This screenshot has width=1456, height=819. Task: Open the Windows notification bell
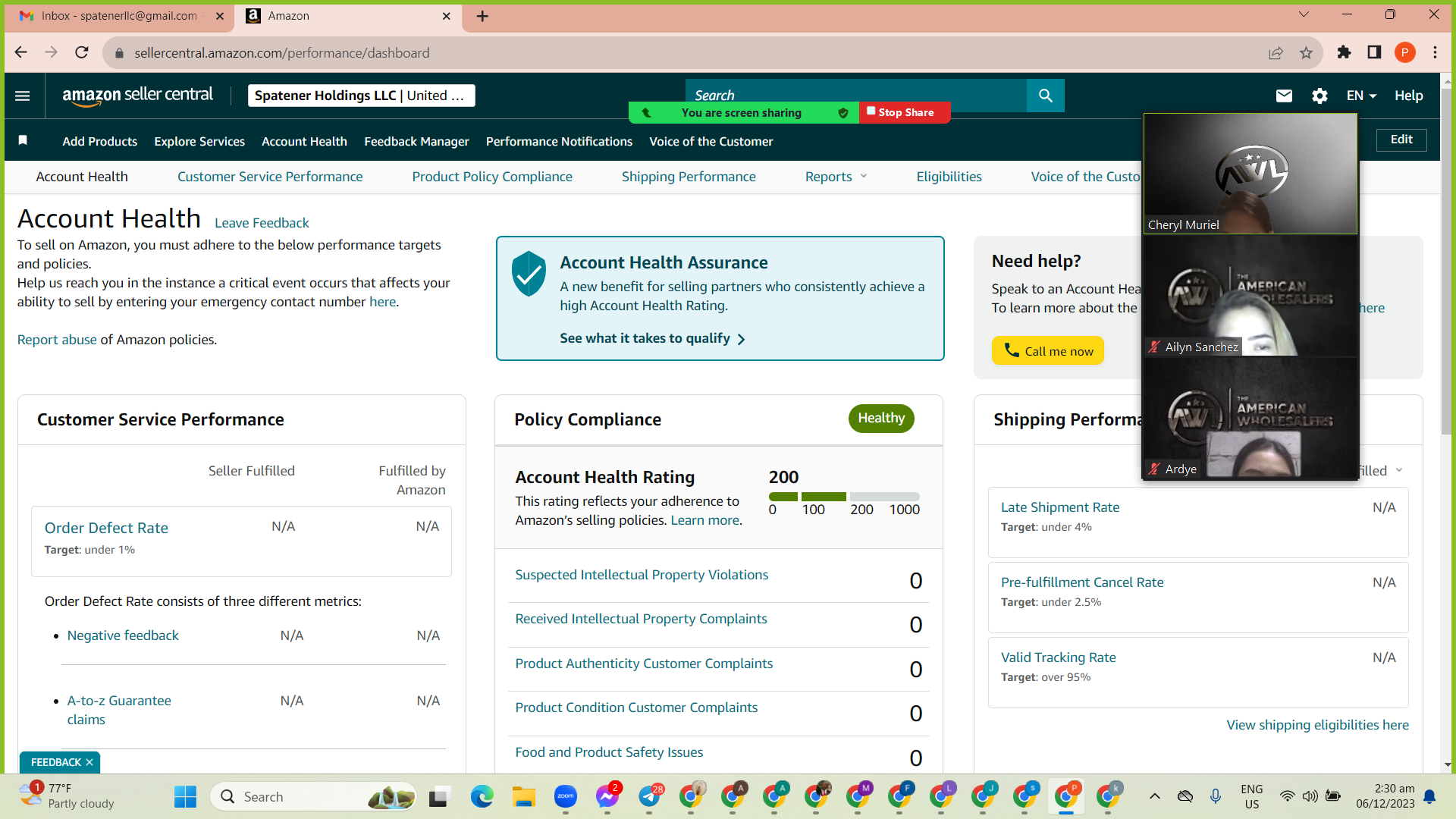[1429, 796]
